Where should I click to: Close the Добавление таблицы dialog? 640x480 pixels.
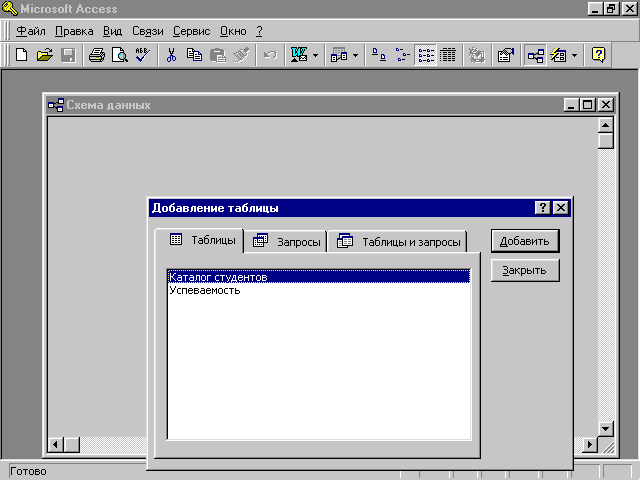click(561, 208)
